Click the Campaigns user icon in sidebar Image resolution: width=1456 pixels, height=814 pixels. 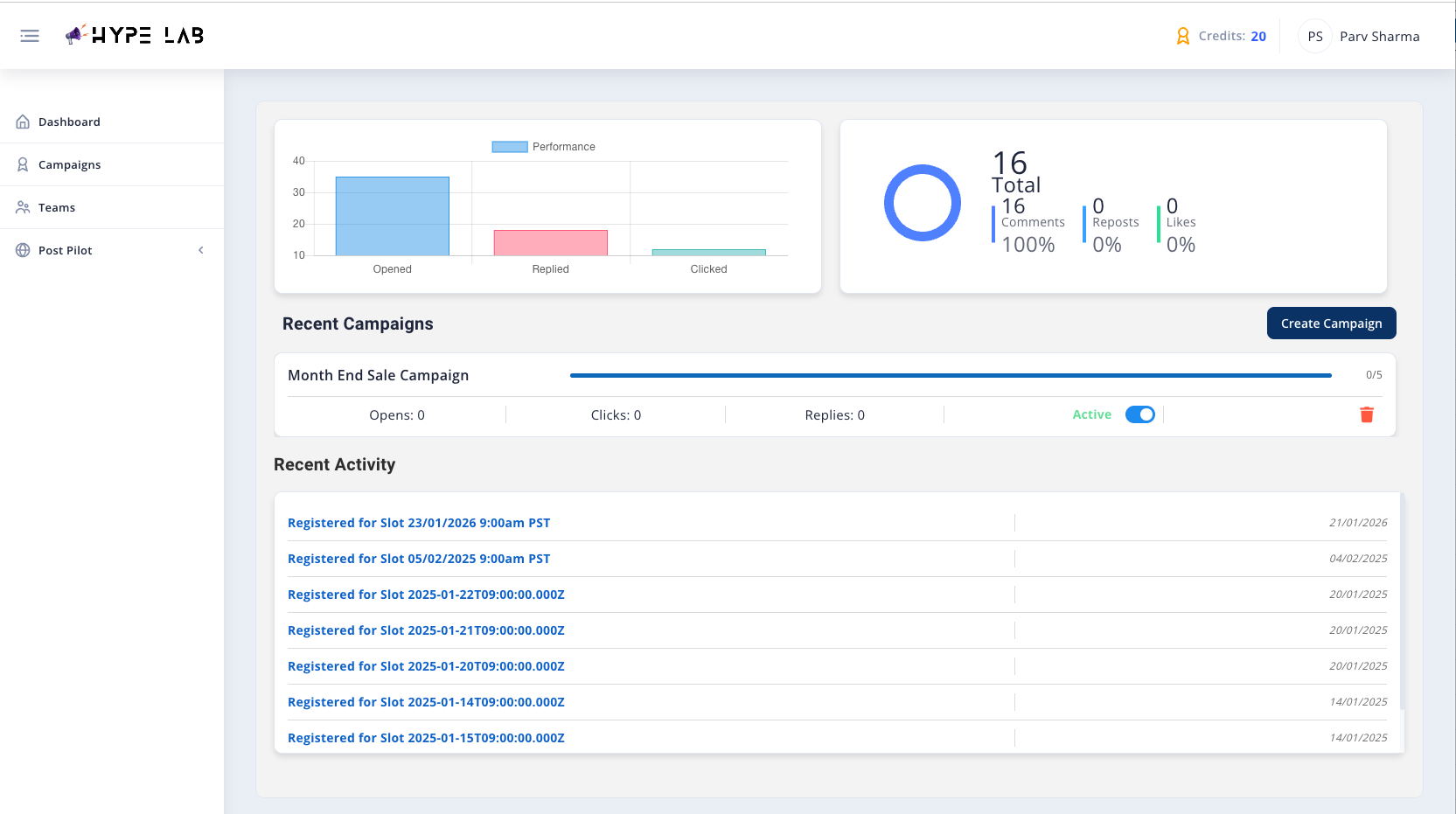[x=22, y=163]
